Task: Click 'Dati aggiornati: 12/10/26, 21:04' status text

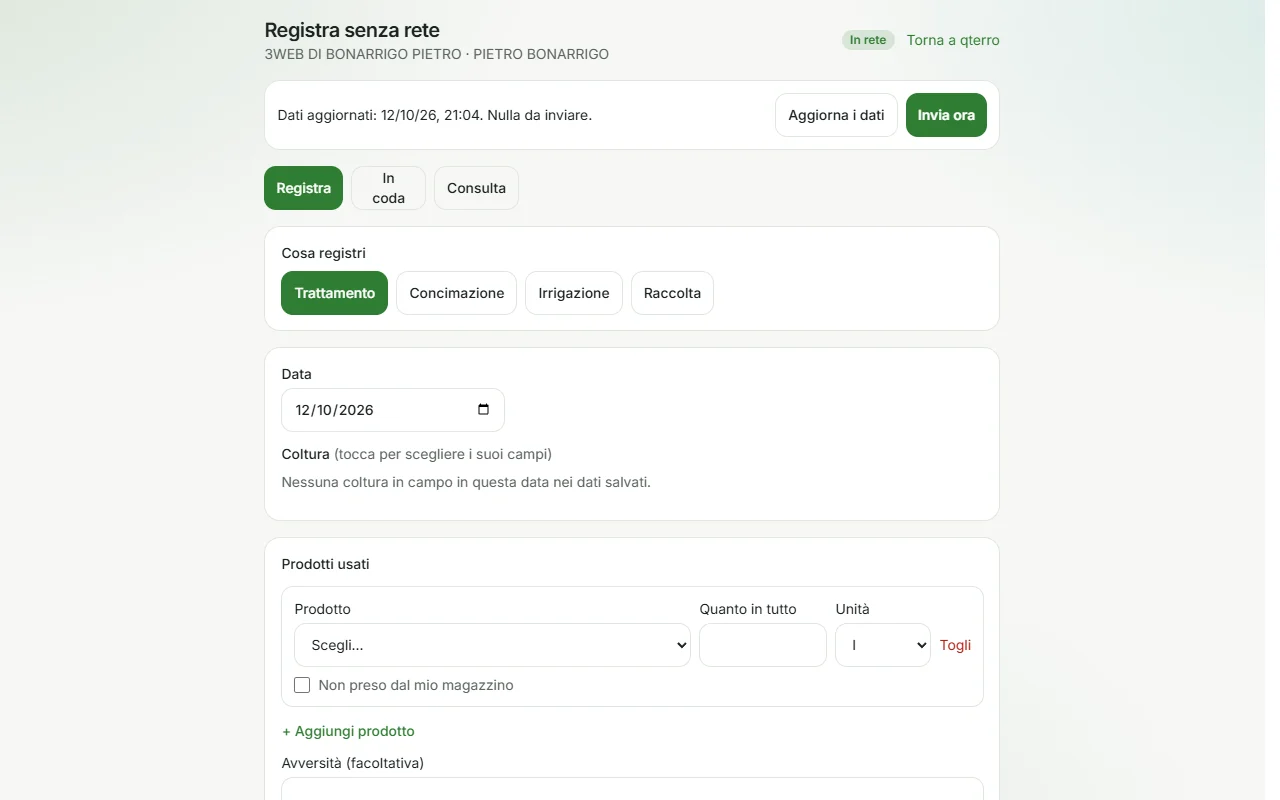Action: [x=435, y=115]
